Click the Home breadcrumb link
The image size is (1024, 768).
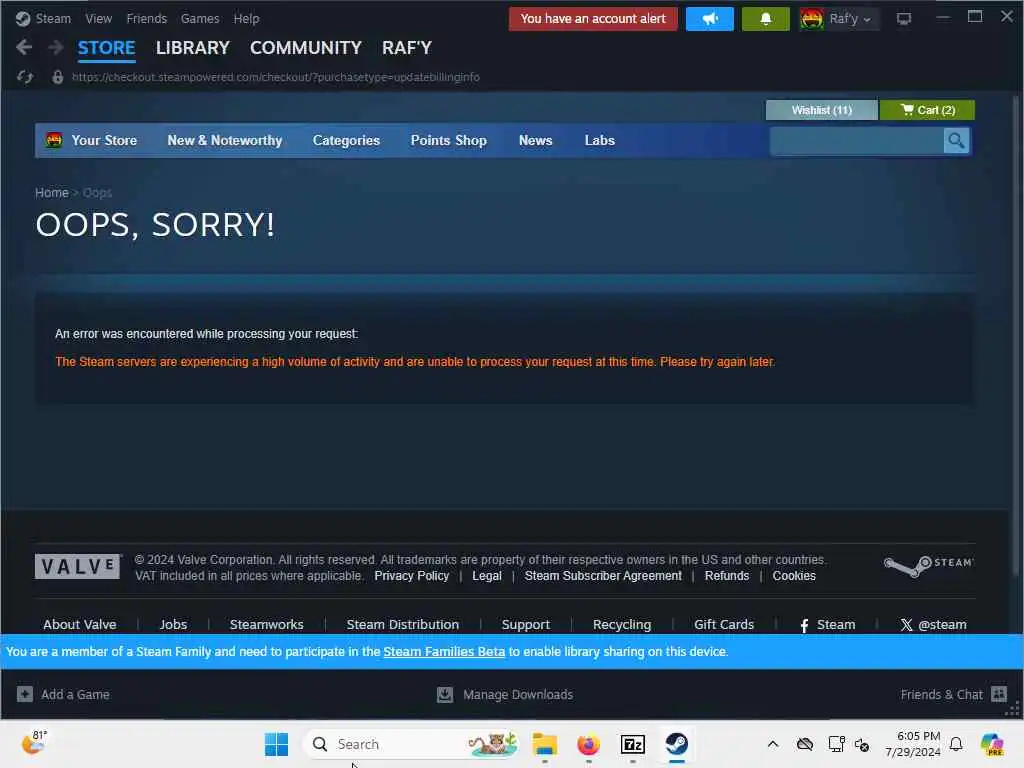[x=52, y=193]
